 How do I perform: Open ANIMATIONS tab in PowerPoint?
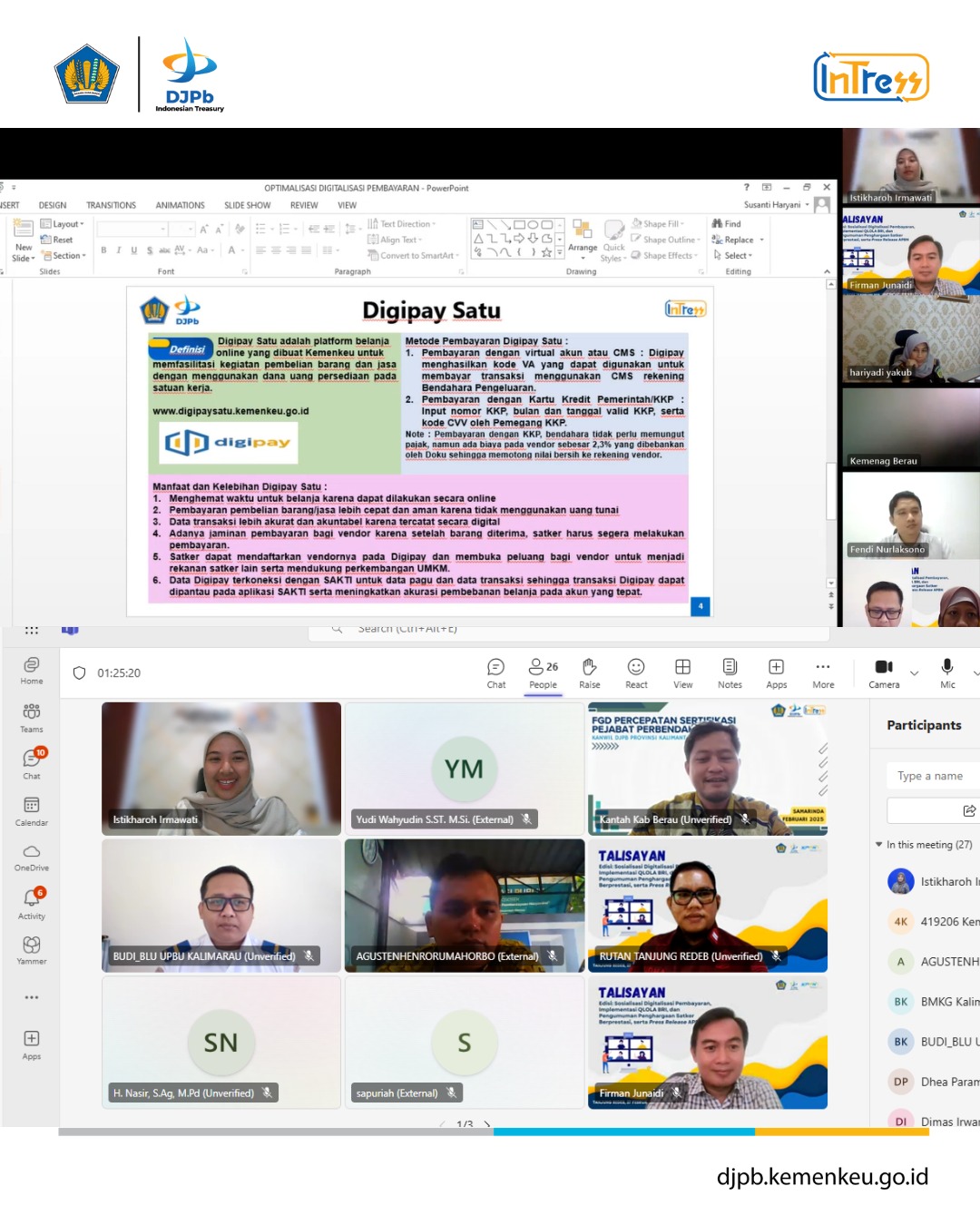pyautogui.click(x=180, y=205)
